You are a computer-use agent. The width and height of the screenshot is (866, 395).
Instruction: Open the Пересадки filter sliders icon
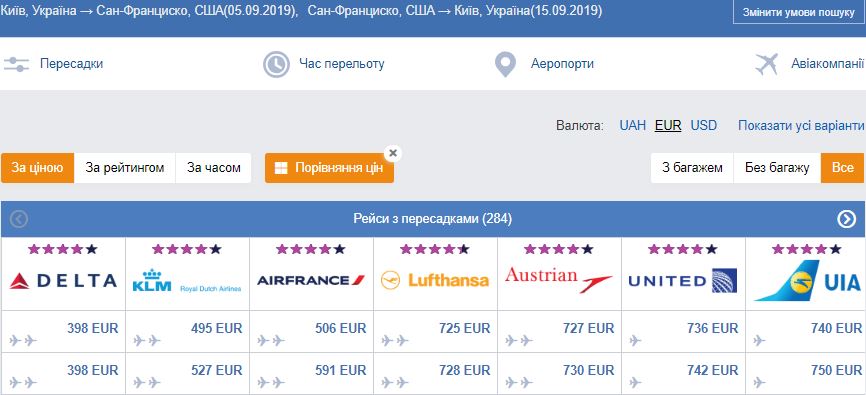coord(16,64)
